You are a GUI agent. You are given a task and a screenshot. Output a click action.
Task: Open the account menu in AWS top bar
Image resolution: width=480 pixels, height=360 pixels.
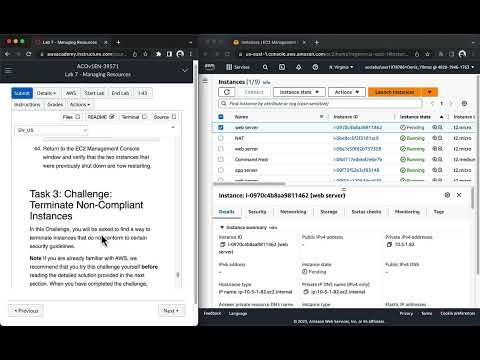pos(419,67)
